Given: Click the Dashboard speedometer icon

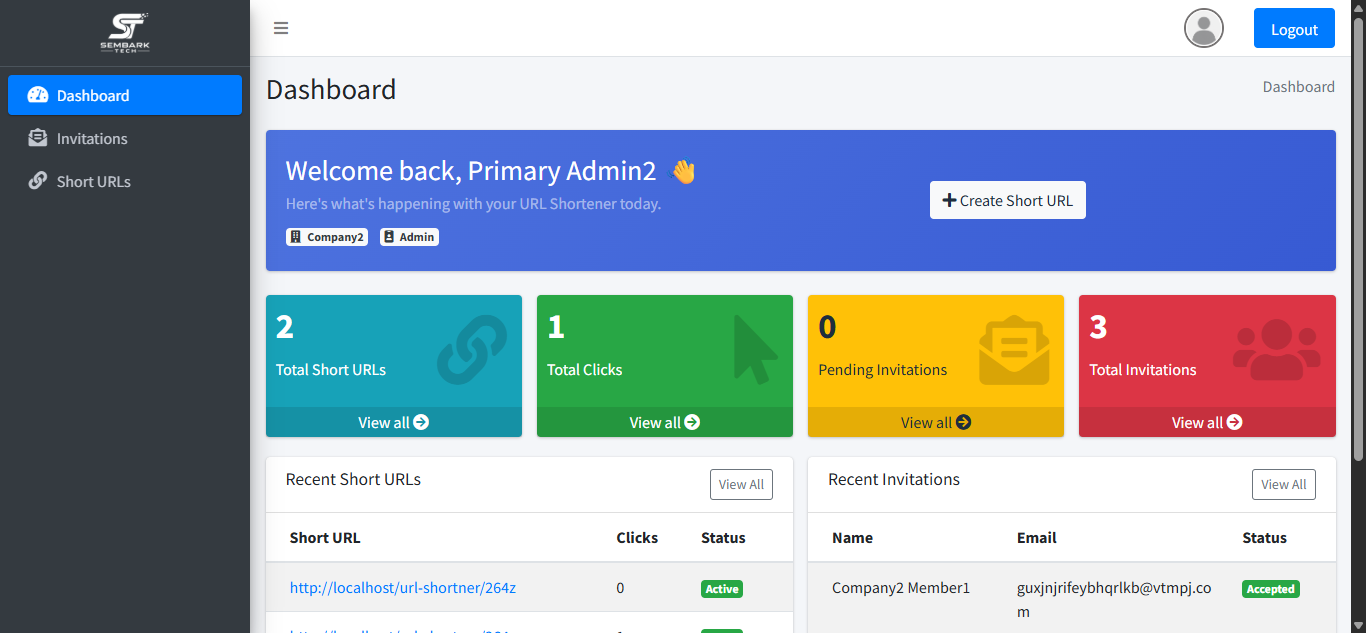Looking at the screenshot, I should point(38,95).
